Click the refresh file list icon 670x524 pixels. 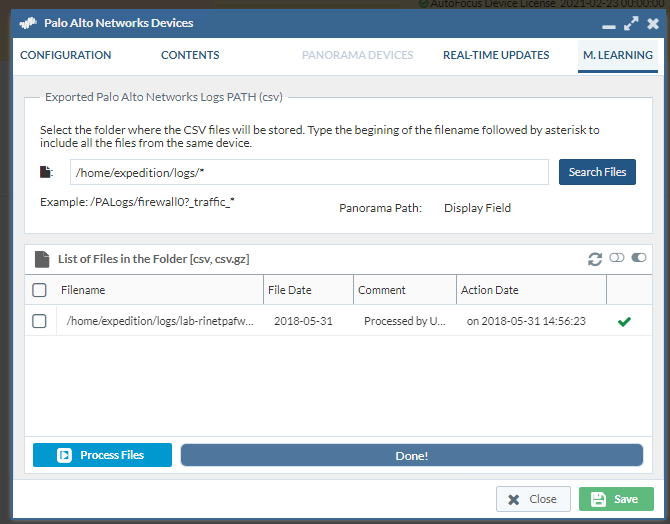595,259
